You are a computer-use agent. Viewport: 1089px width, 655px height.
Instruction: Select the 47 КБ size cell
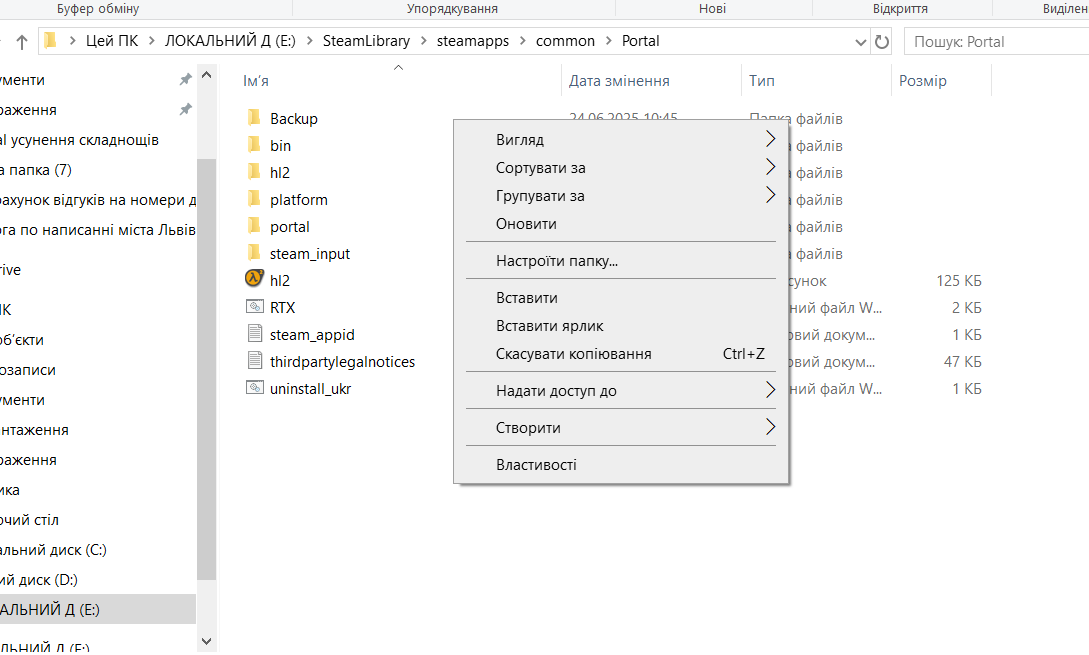(x=962, y=361)
